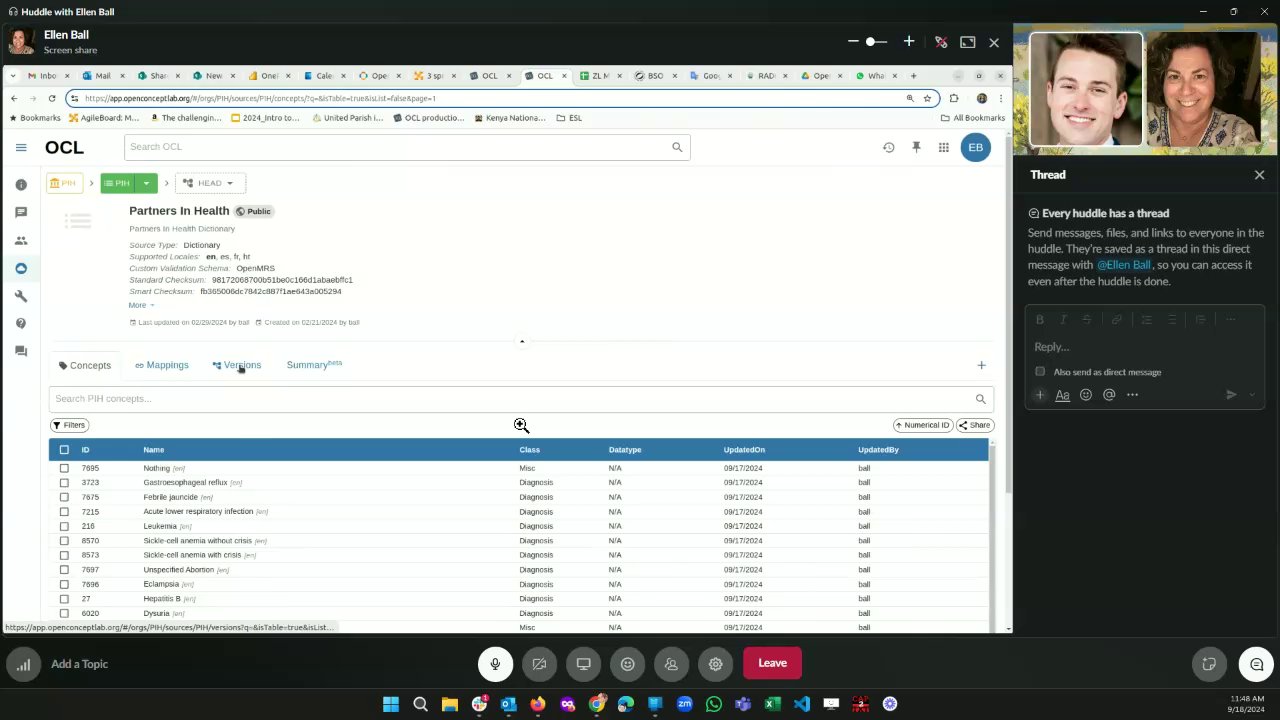Open the sidebar wrench tools icon
Image resolution: width=1280 pixels, height=720 pixels.
tap(21, 296)
